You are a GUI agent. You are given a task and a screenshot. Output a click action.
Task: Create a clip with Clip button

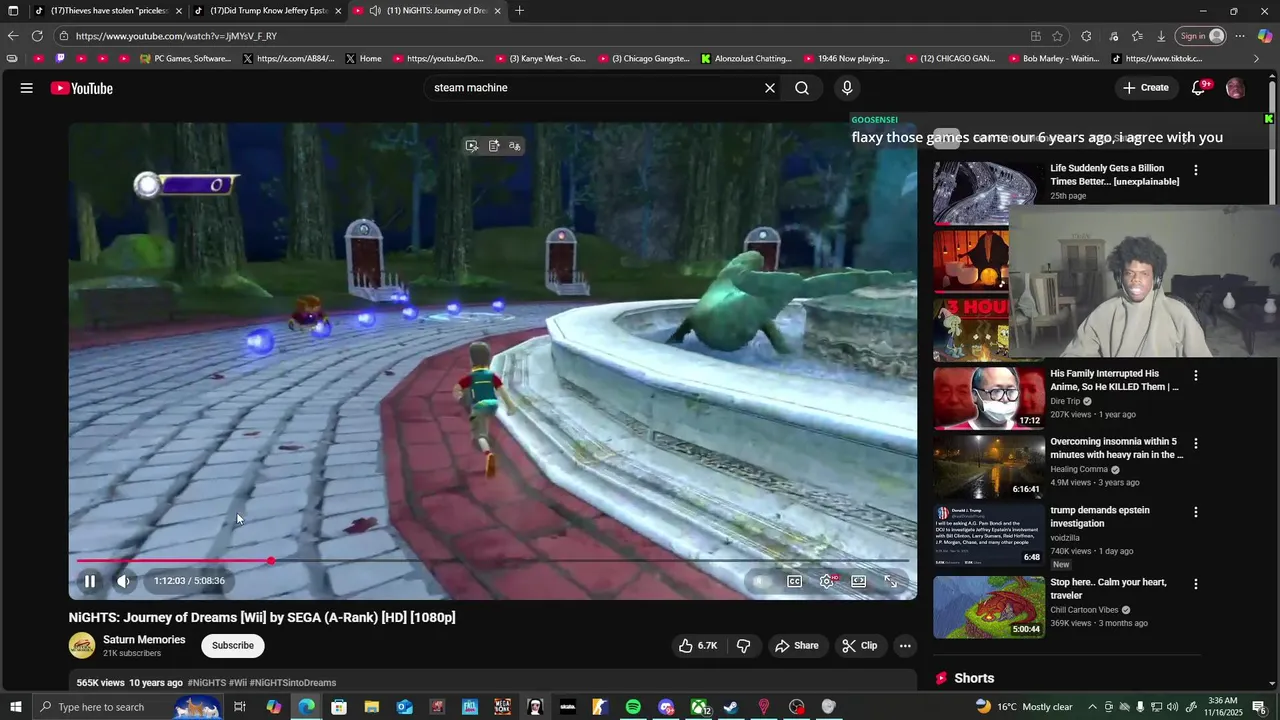point(859,646)
